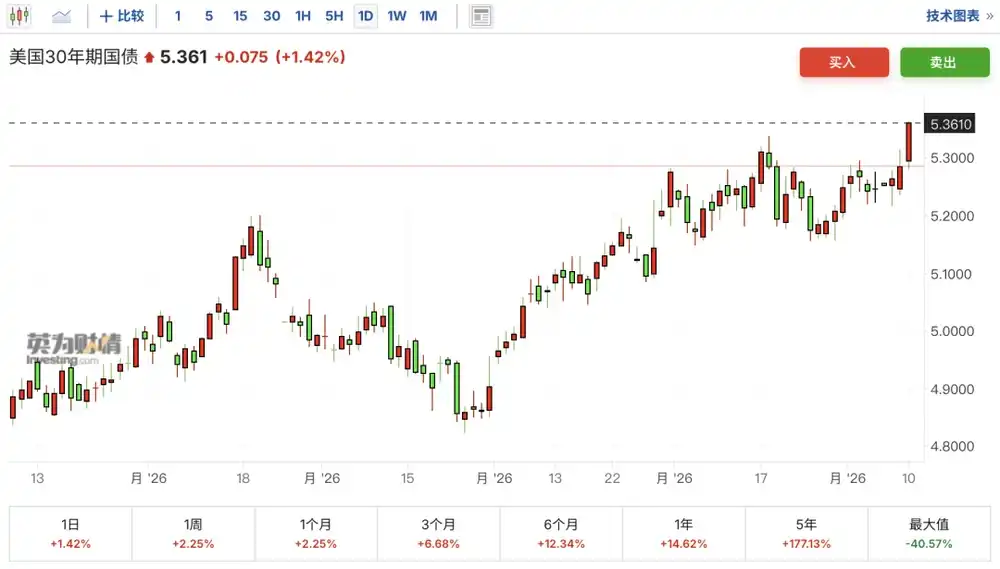Click the 17 date axis label

coord(761,478)
